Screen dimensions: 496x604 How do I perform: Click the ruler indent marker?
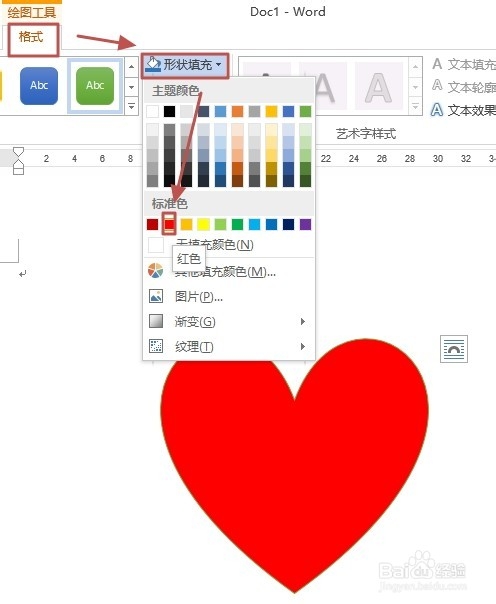[x=18, y=161]
